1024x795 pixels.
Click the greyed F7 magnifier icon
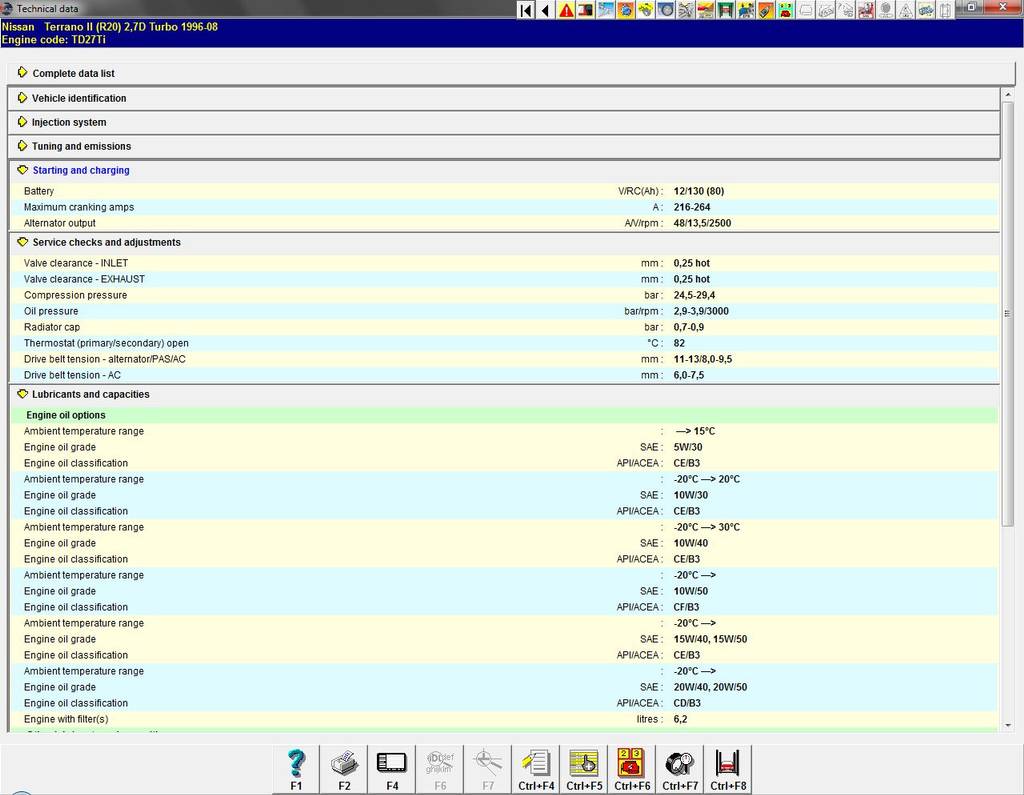point(488,769)
